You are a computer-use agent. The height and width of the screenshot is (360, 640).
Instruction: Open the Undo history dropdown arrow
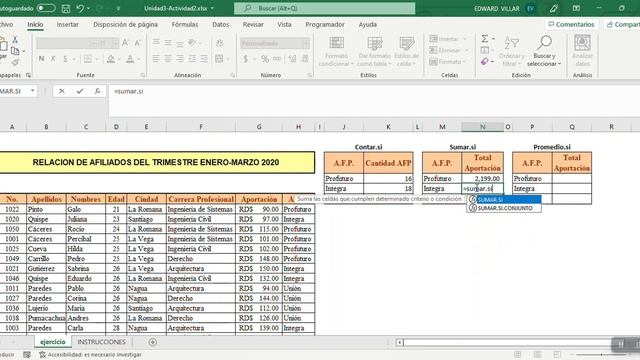click(x=89, y=8)
